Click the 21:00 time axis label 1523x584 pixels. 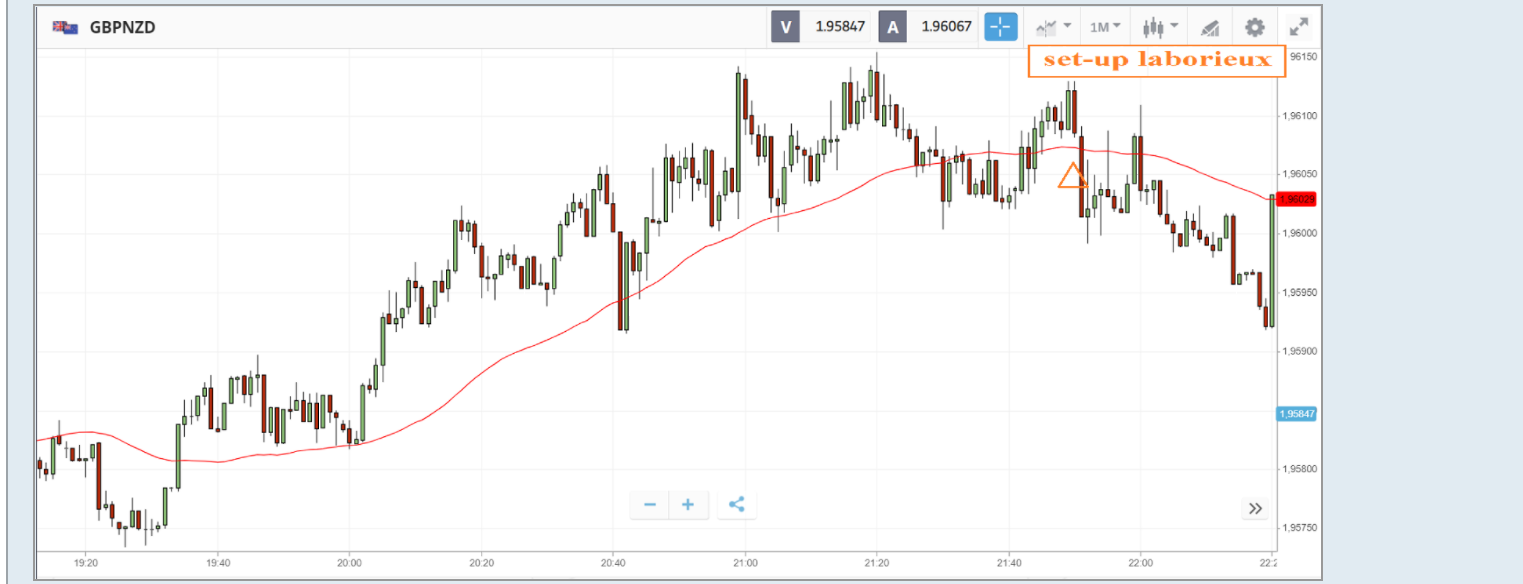pyautogui.click(x=744, y=561)
